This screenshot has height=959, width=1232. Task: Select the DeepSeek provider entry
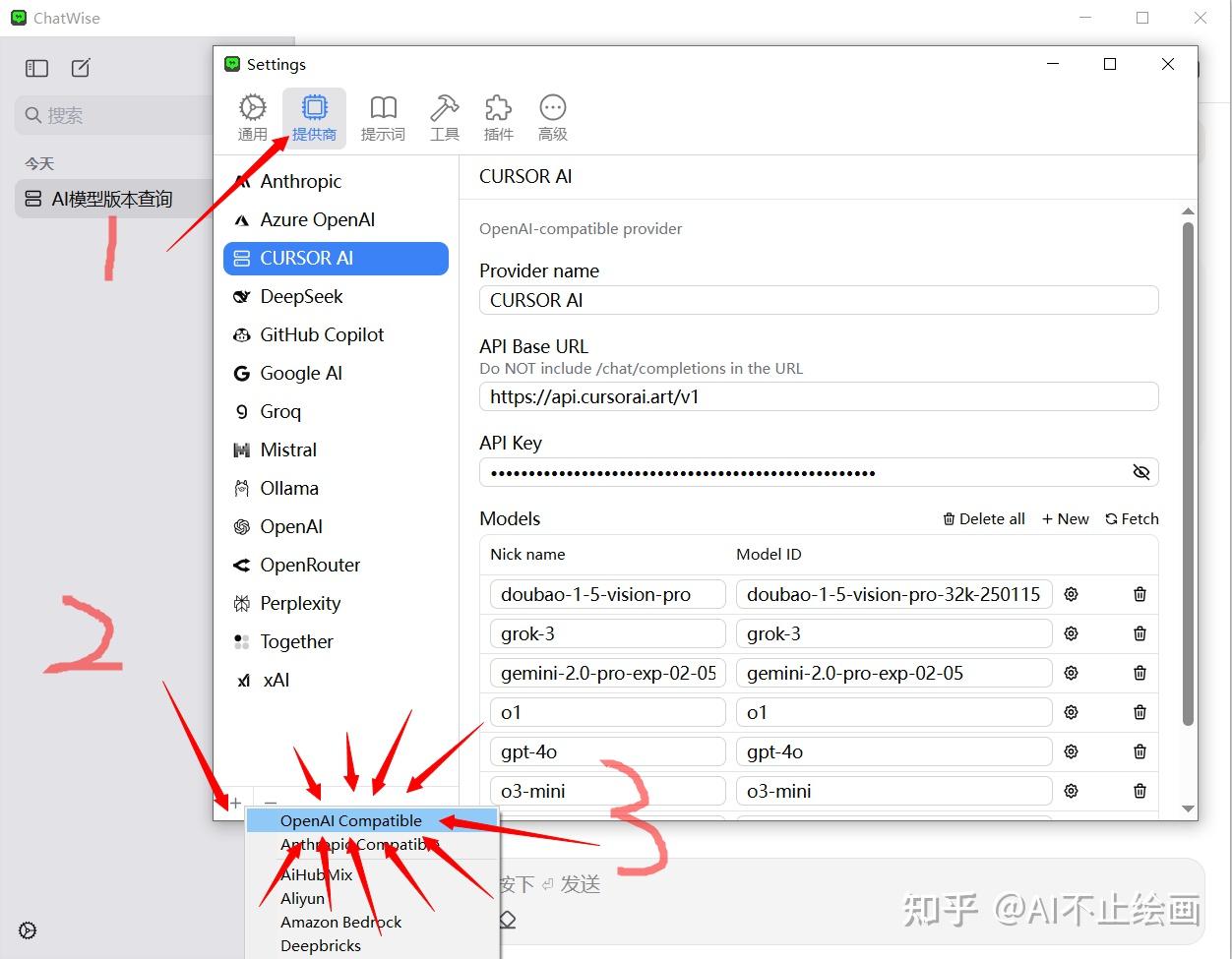point(295,296)
